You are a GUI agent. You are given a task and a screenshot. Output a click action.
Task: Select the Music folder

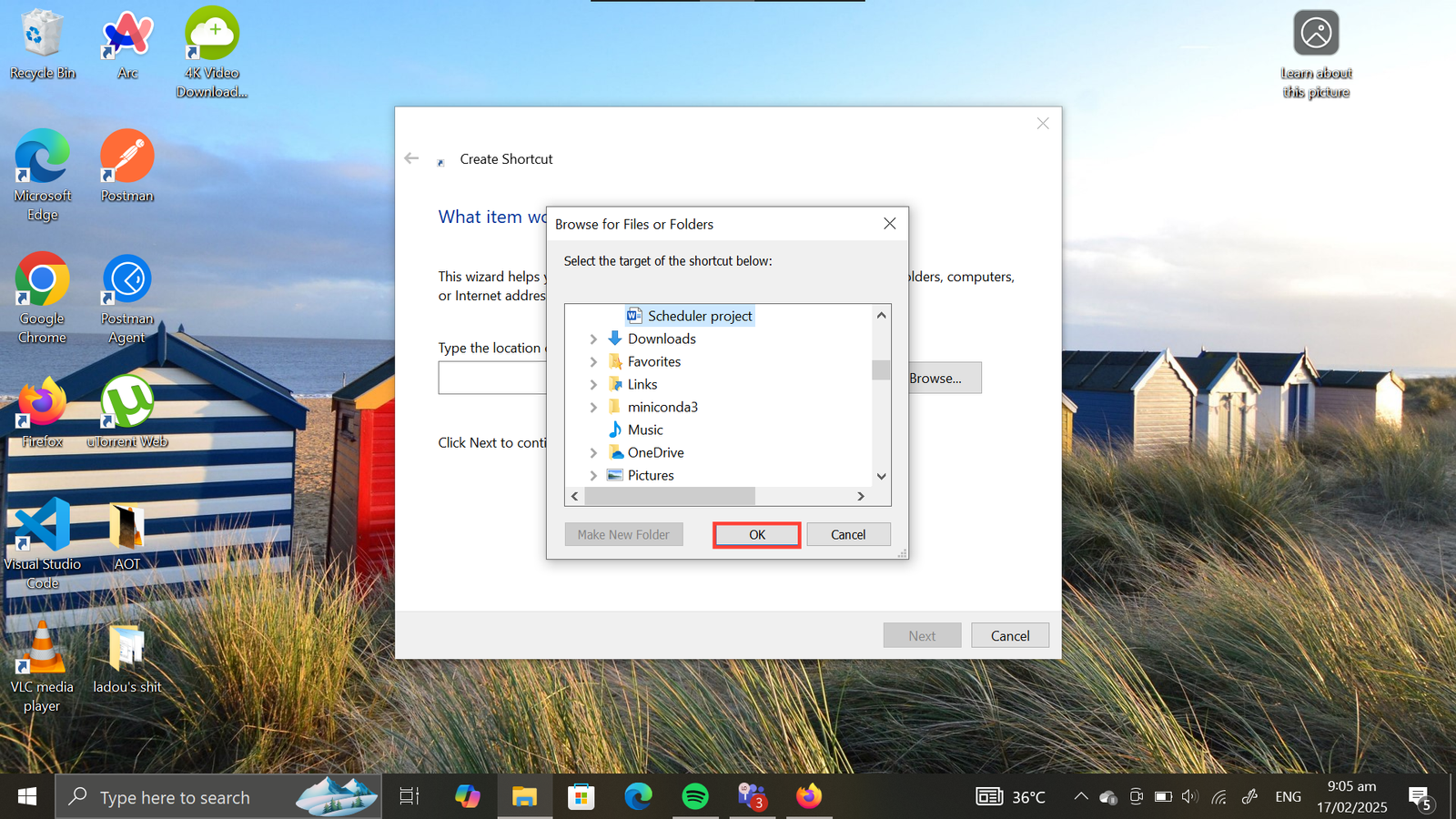pyautogui.click(x=645, y=430)
